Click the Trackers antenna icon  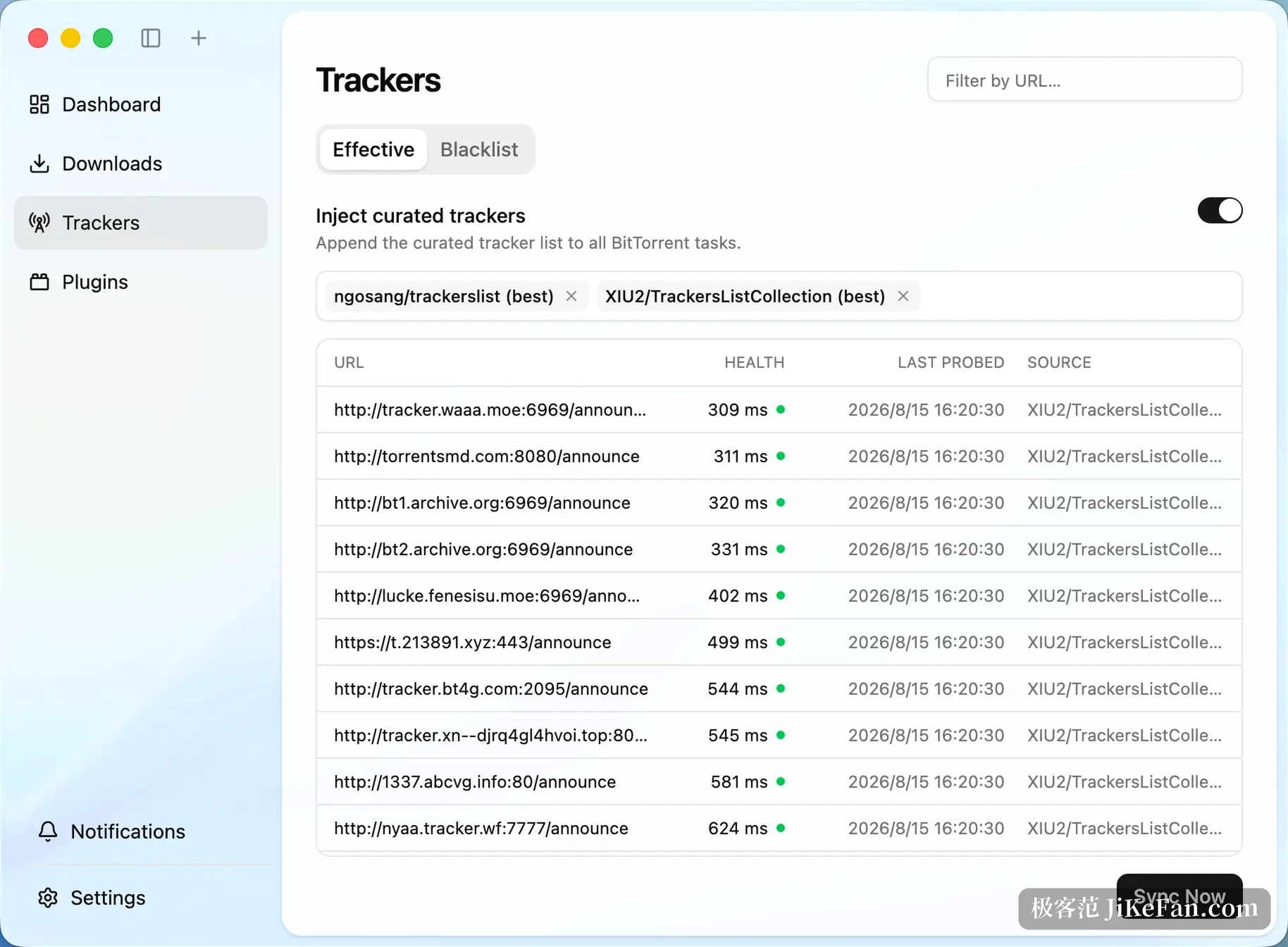(39, 223)
